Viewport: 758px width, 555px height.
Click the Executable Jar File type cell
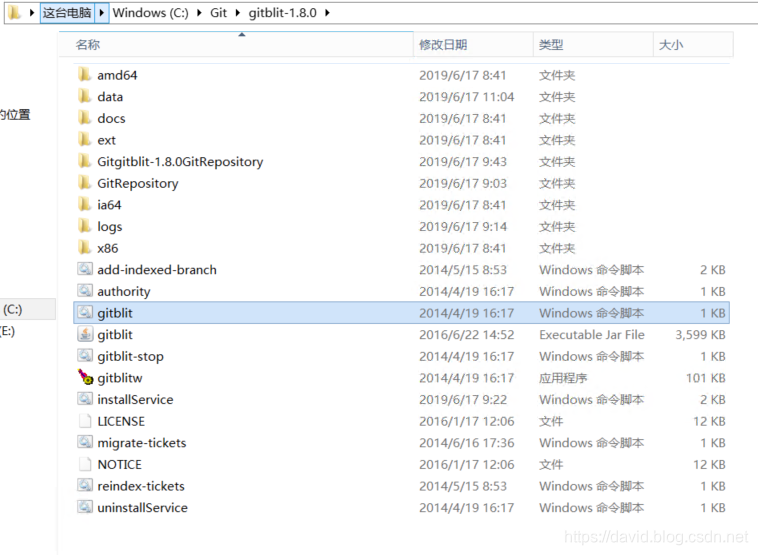click(592, 335)
